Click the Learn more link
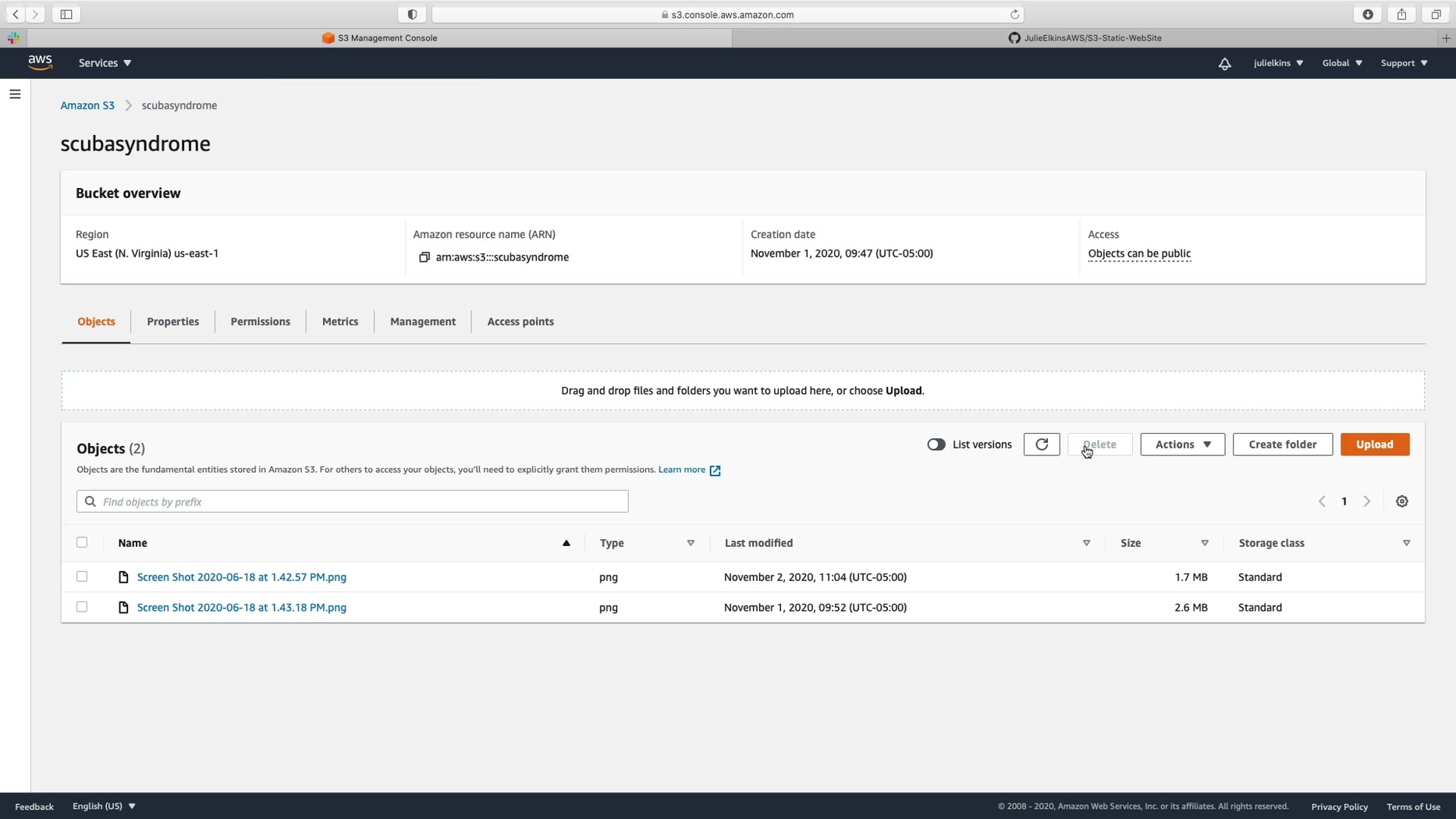Viewport: 1456px width, 819px height. [x=681, y=470]
